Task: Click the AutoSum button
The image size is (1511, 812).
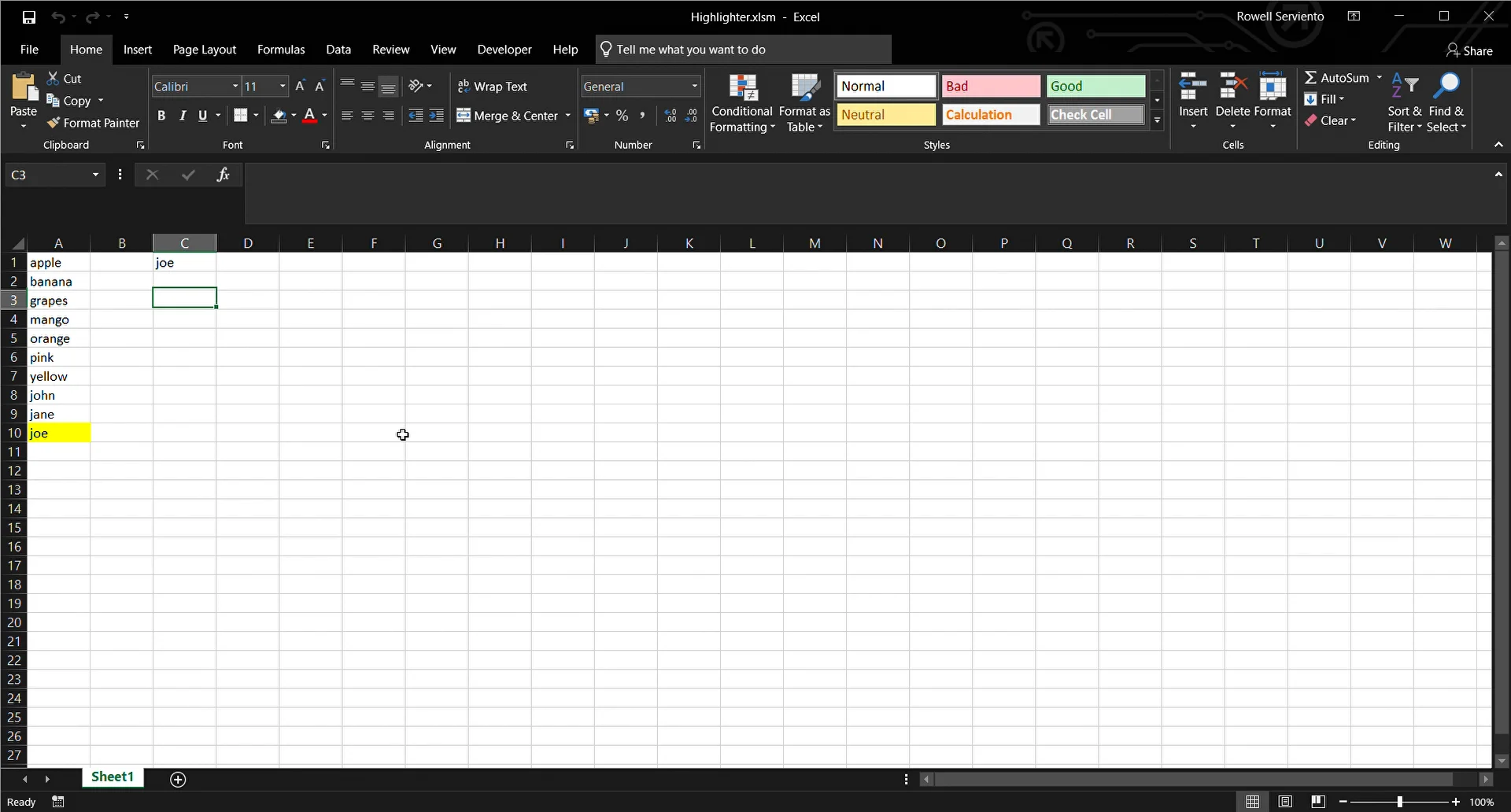Action: pos(1337,78)
